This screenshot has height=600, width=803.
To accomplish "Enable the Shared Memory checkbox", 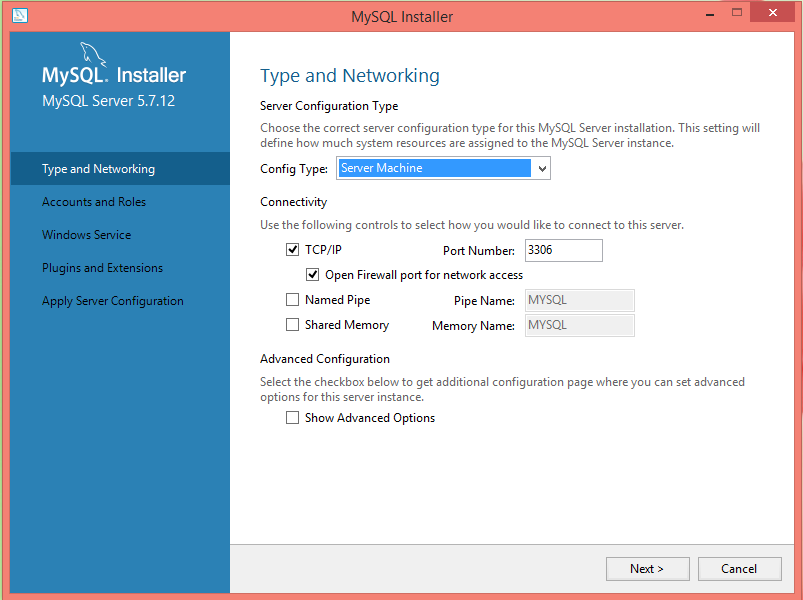I will (x=293, y=325).
